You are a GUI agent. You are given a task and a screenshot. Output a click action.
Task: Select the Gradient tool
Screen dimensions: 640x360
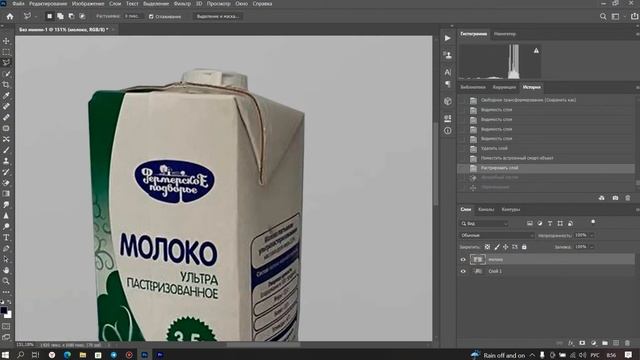6,194
